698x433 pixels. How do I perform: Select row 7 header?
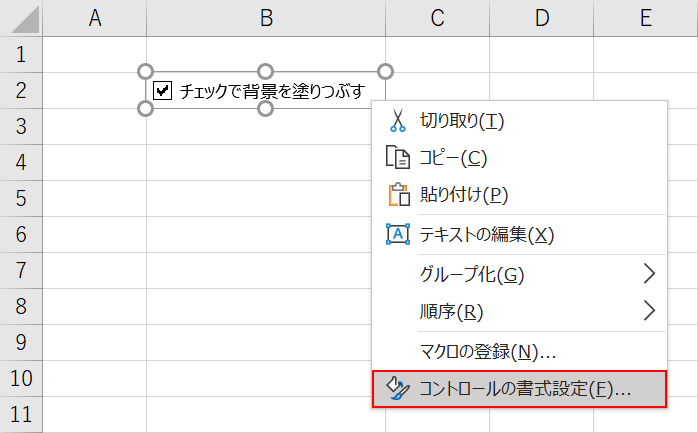coord(21,271)
